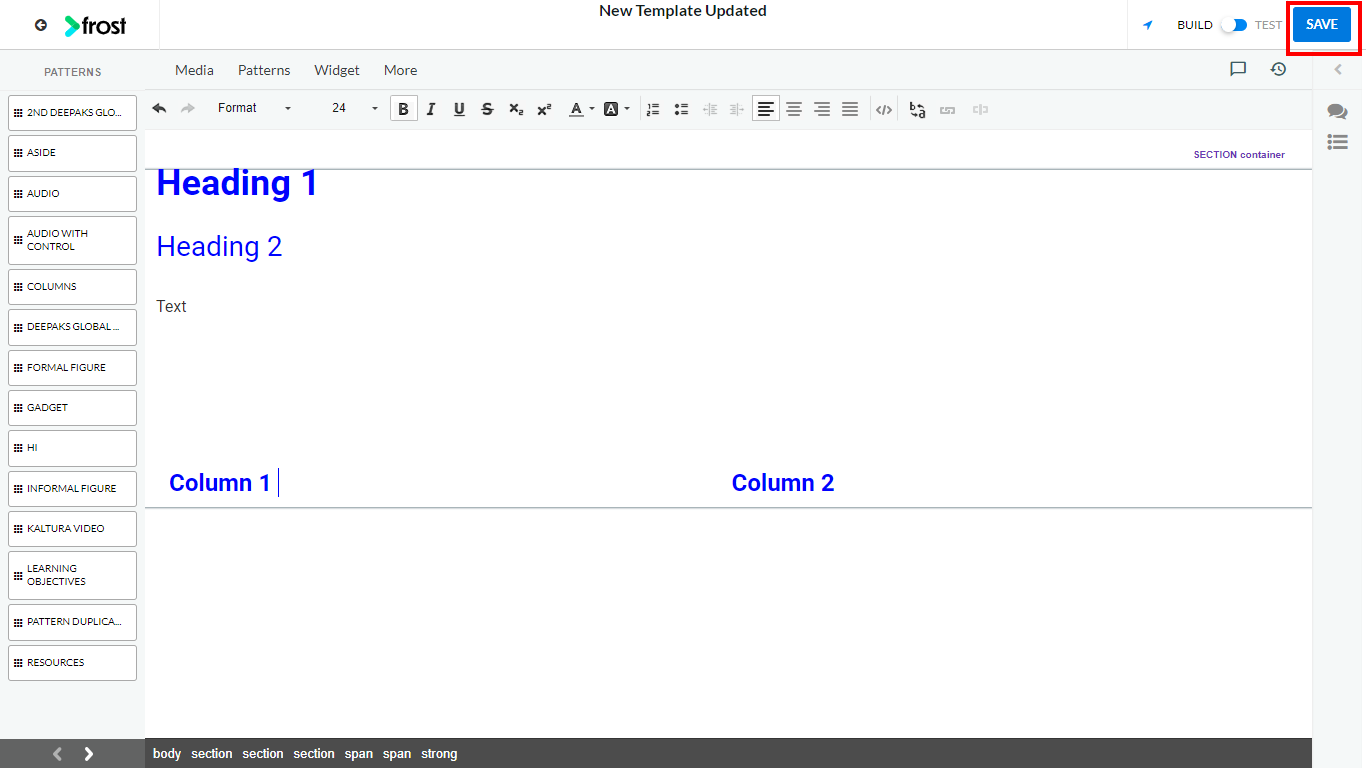Open the outline list icon in sidebar
1366x768 pixels.
[x=1337, y=142]
